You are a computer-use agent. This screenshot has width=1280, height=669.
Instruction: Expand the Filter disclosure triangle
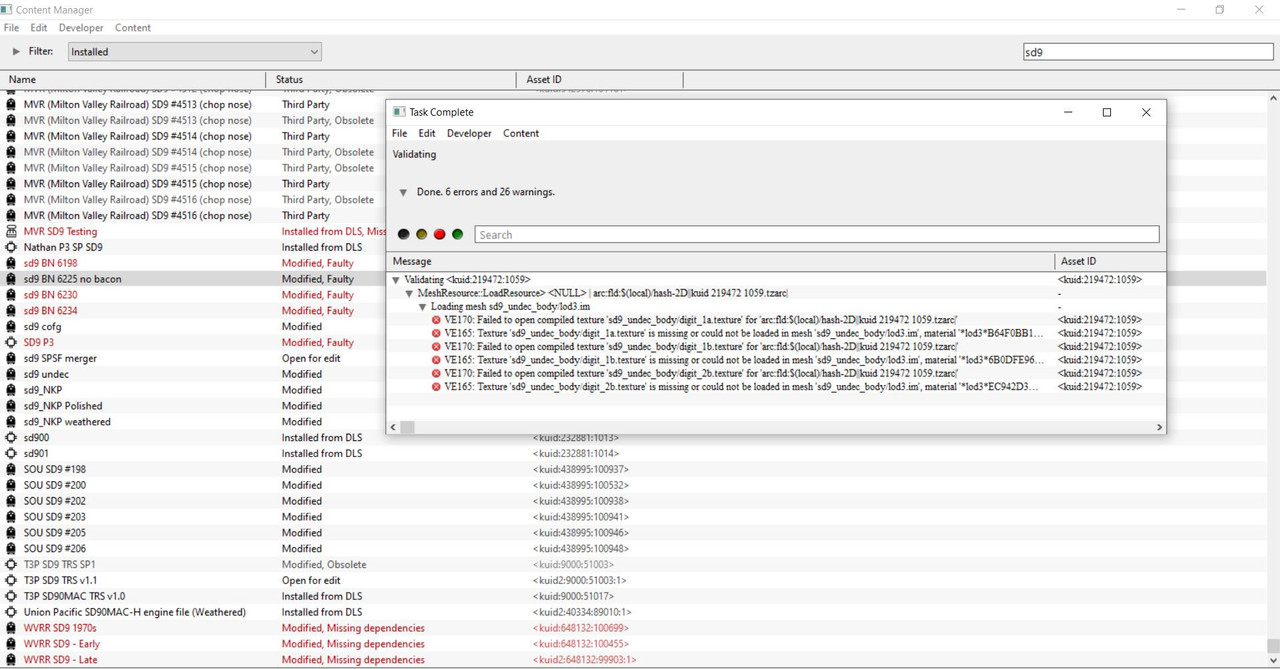coord(16,51)
